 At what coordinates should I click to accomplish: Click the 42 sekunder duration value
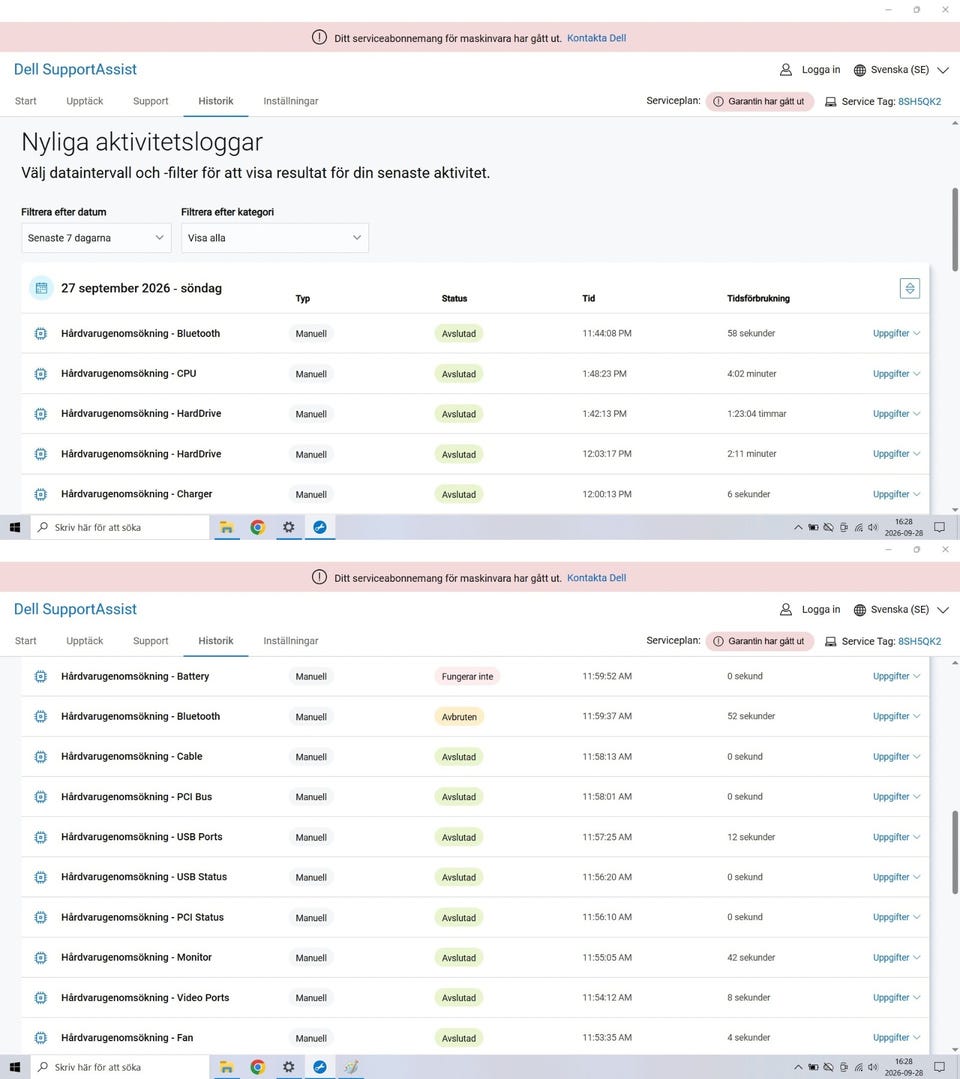click(751, 957)
